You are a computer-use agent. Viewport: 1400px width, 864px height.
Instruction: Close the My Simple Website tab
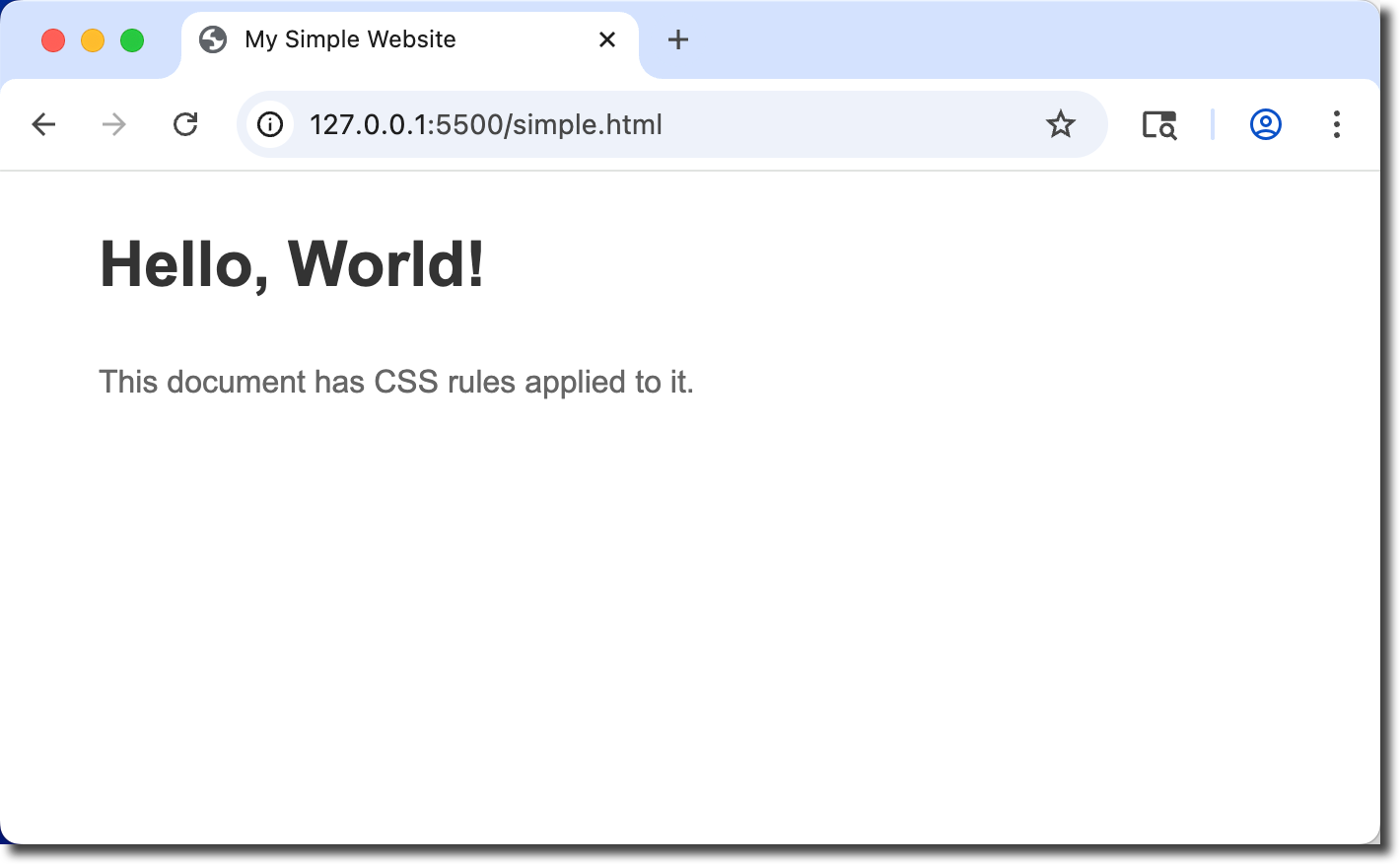coord(607,39)
